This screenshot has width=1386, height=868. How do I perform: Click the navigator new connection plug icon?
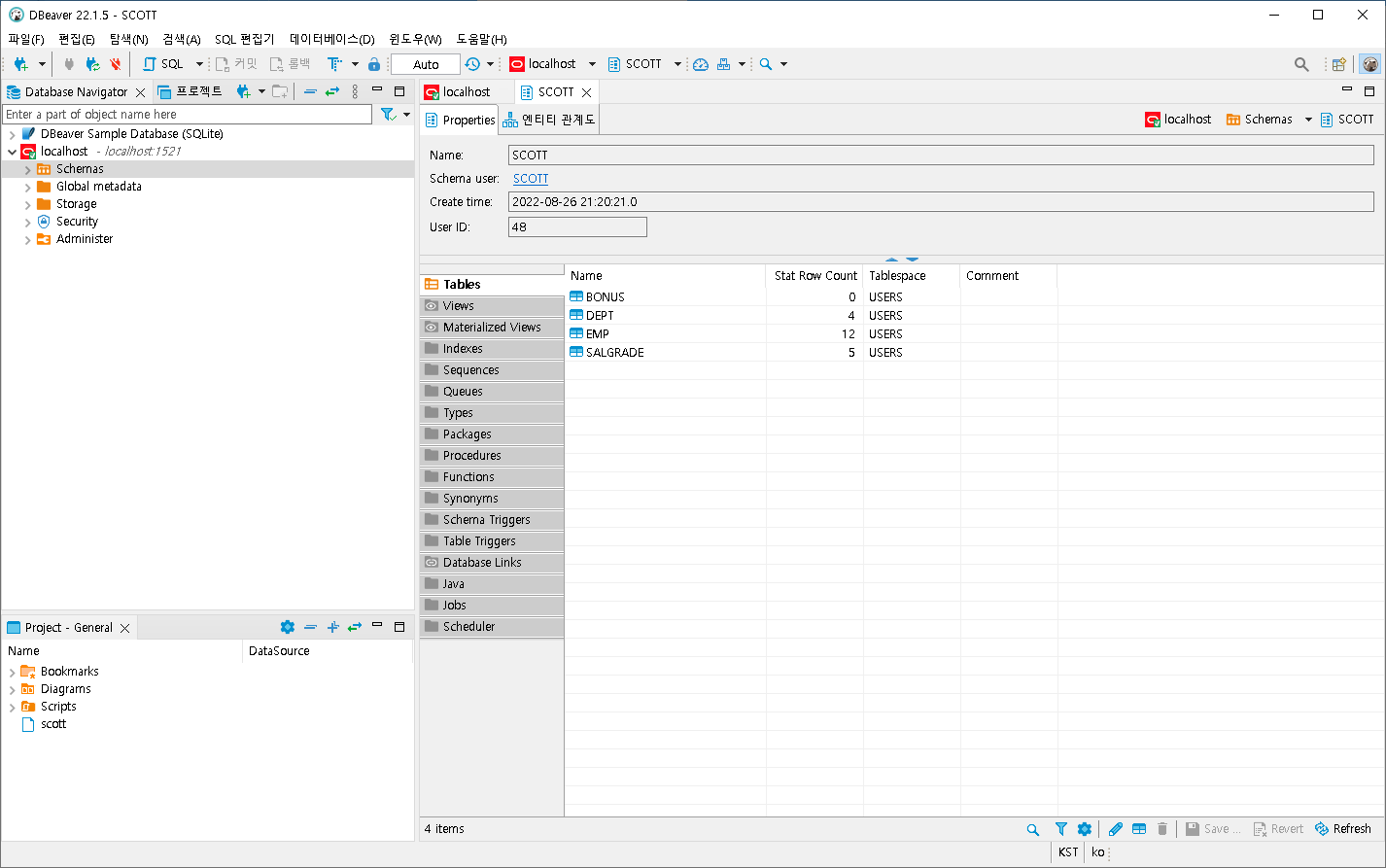(x=244, y=91)
